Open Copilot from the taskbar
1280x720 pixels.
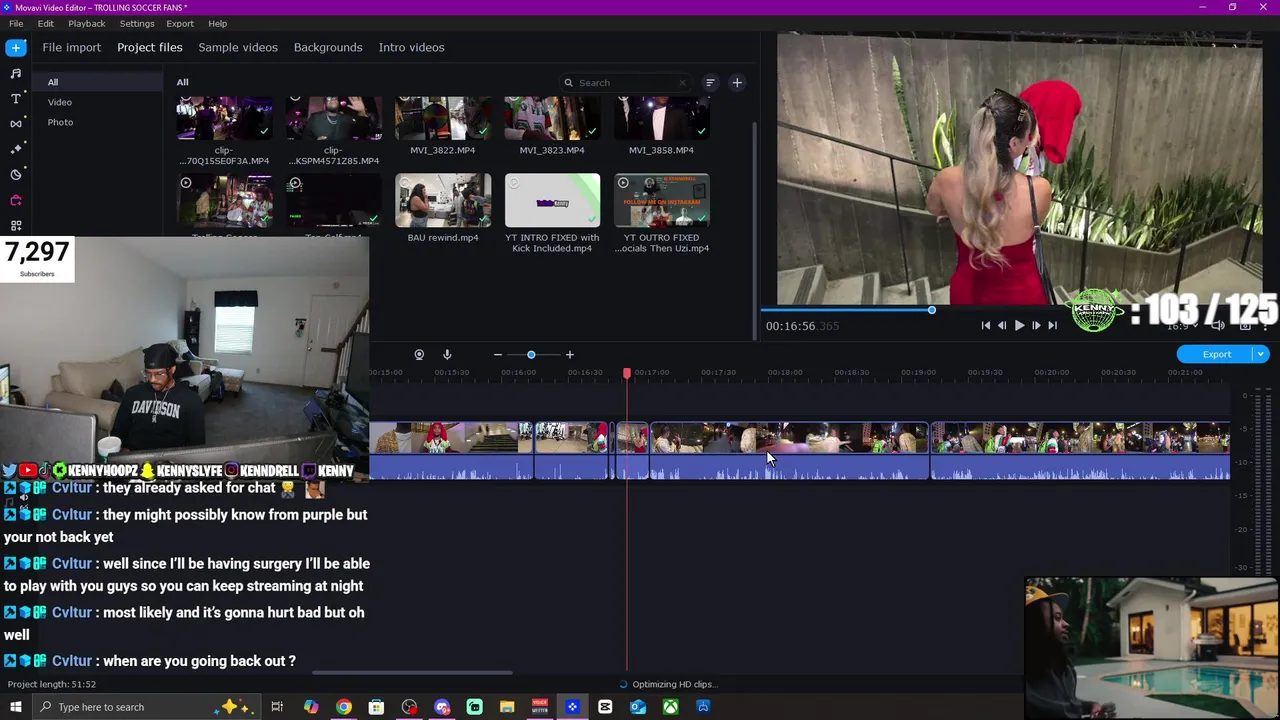tap(311, 707)
